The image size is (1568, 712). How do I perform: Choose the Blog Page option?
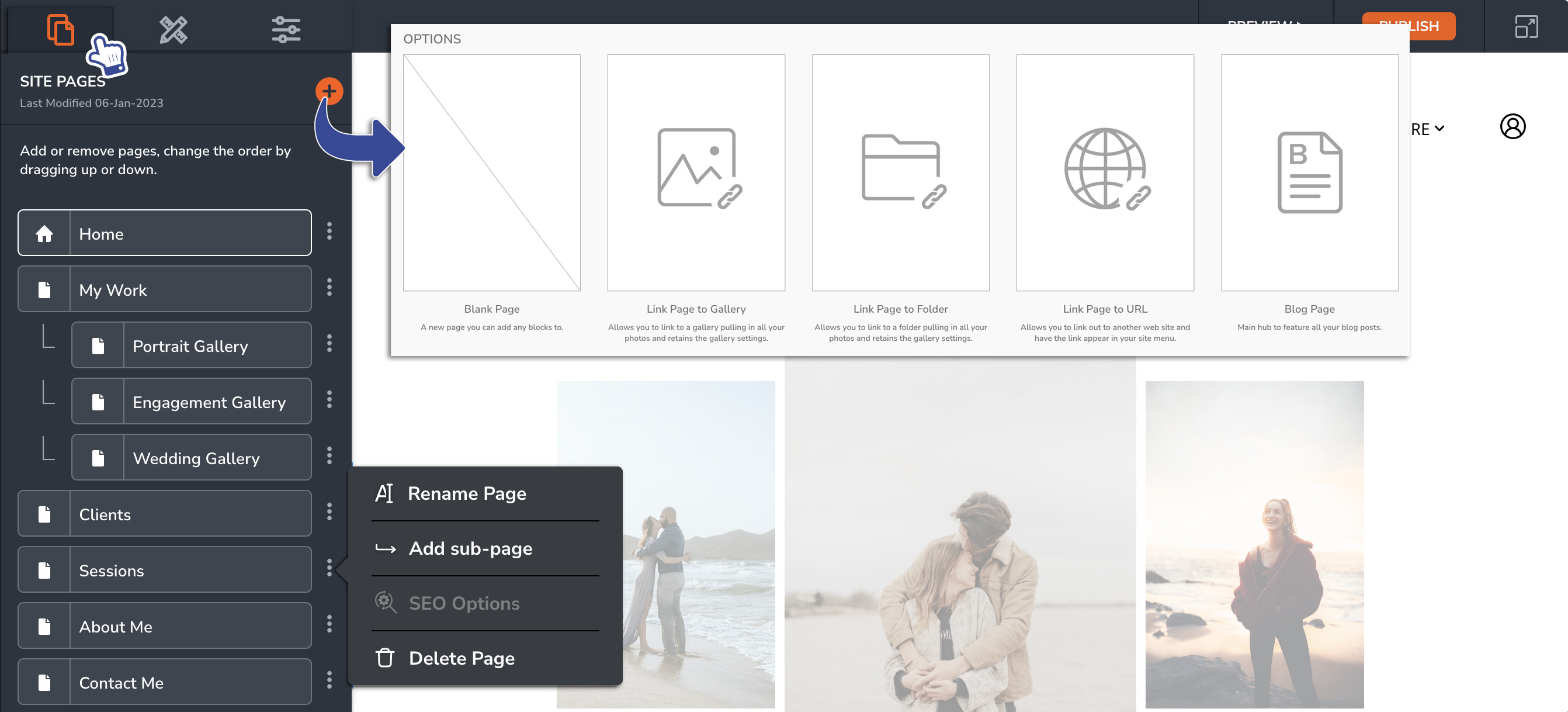point(1309,172)
